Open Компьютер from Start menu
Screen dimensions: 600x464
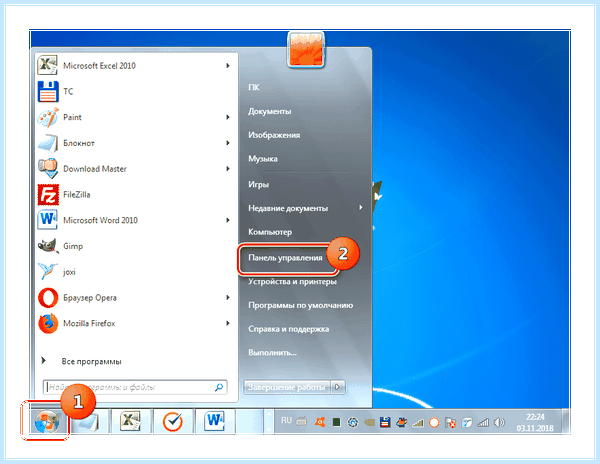coord(270,232)
